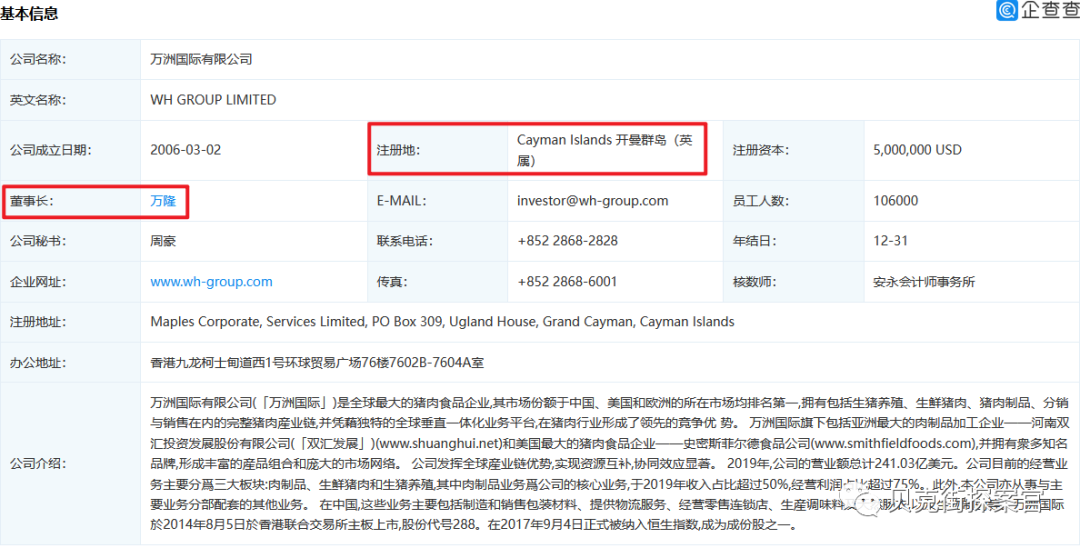This screenshot has height=548, width=1080.
Task: Select the founding date 2006-03-02
Action: (185, 150)
